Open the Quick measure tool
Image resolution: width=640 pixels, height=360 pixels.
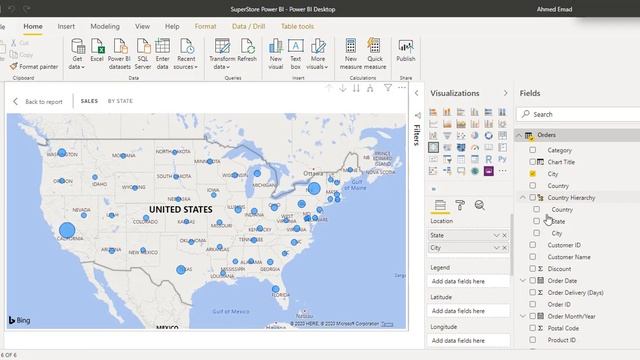click(375, 53)
